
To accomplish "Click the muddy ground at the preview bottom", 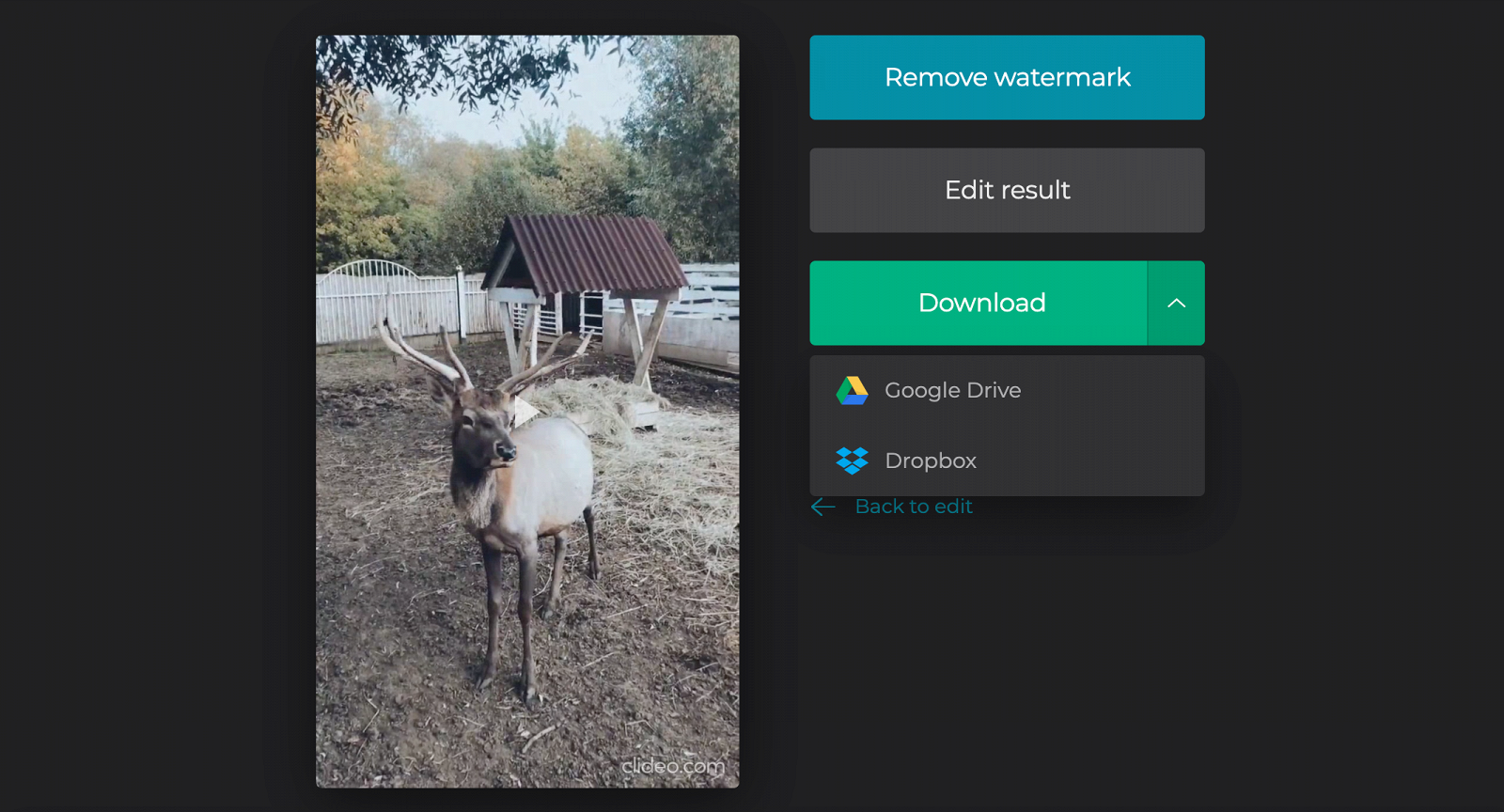I will (x=423, y=733).
